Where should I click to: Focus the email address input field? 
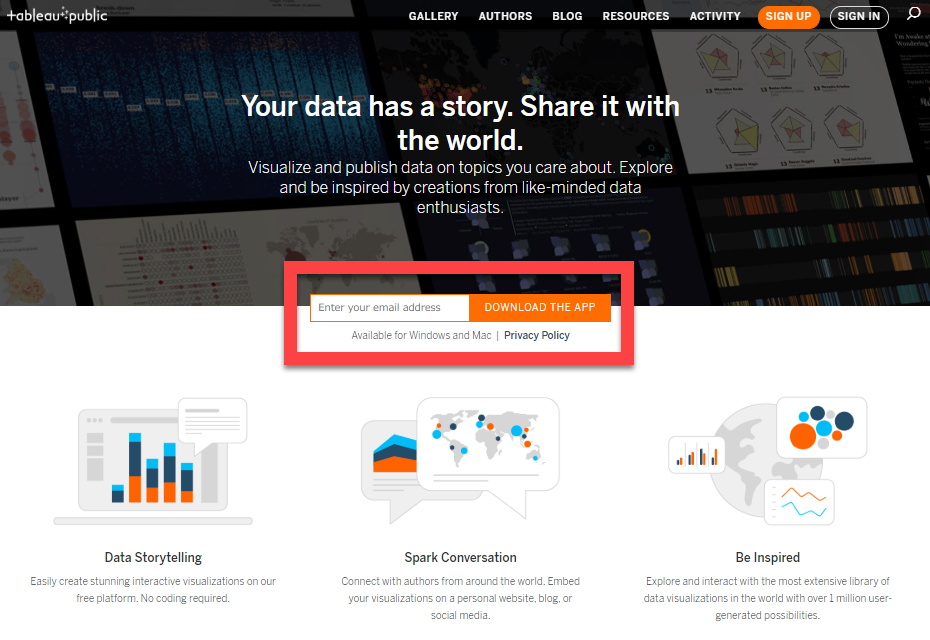(390, 308)
